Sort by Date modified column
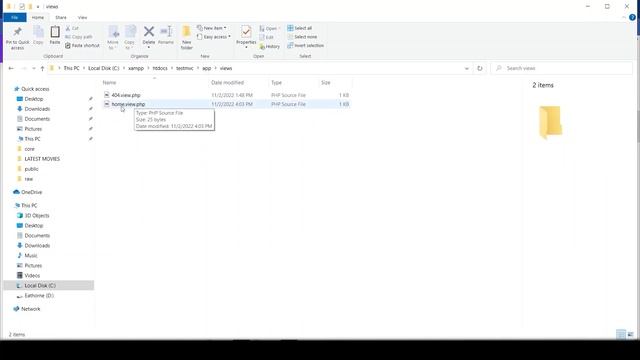Viewport: 640px width, 360px height. click(227, 83)
